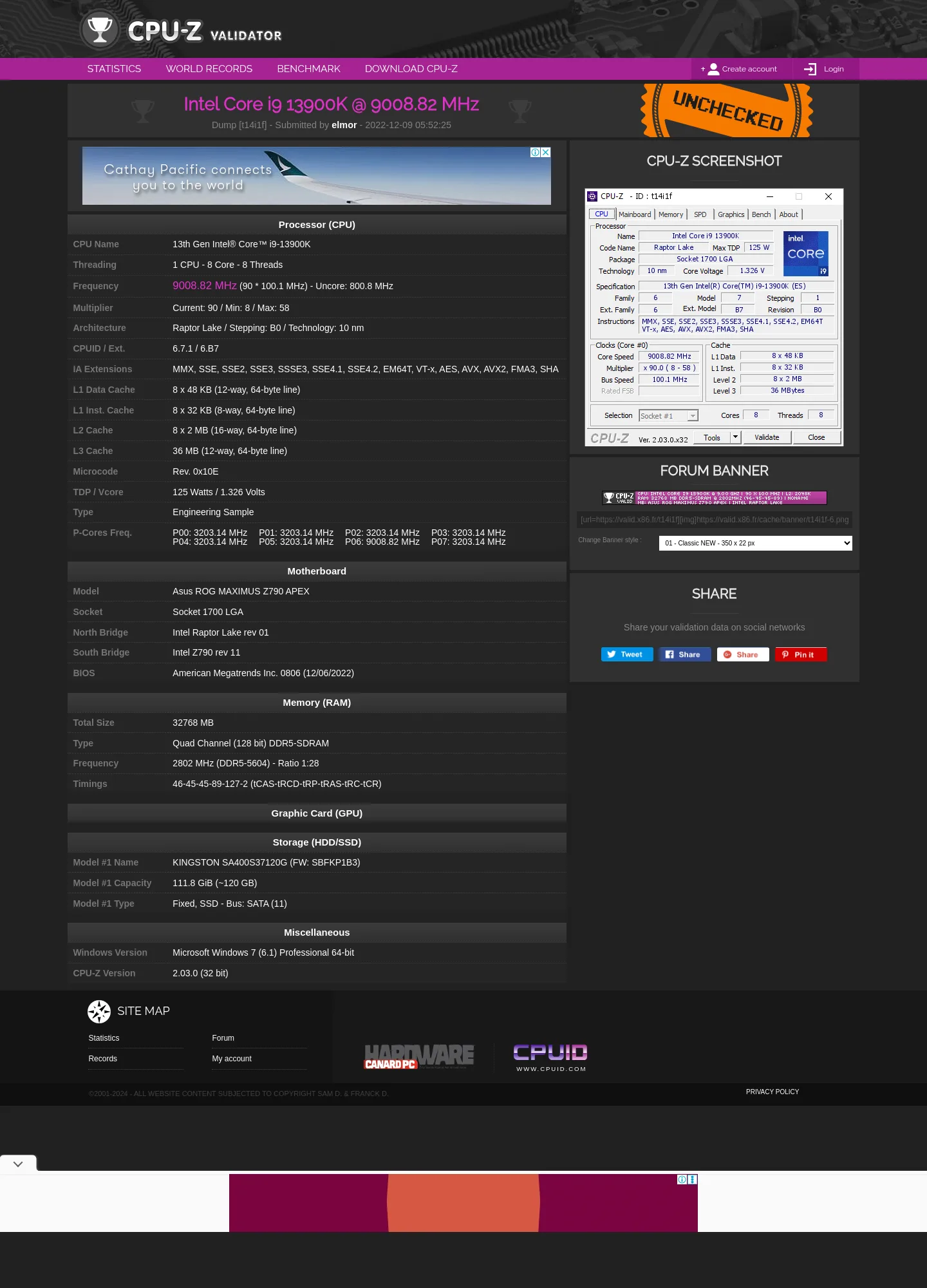The image size is (927, 1288).
Task: Click the Intel Core i9 badge logo
Action: coord(805,254)
